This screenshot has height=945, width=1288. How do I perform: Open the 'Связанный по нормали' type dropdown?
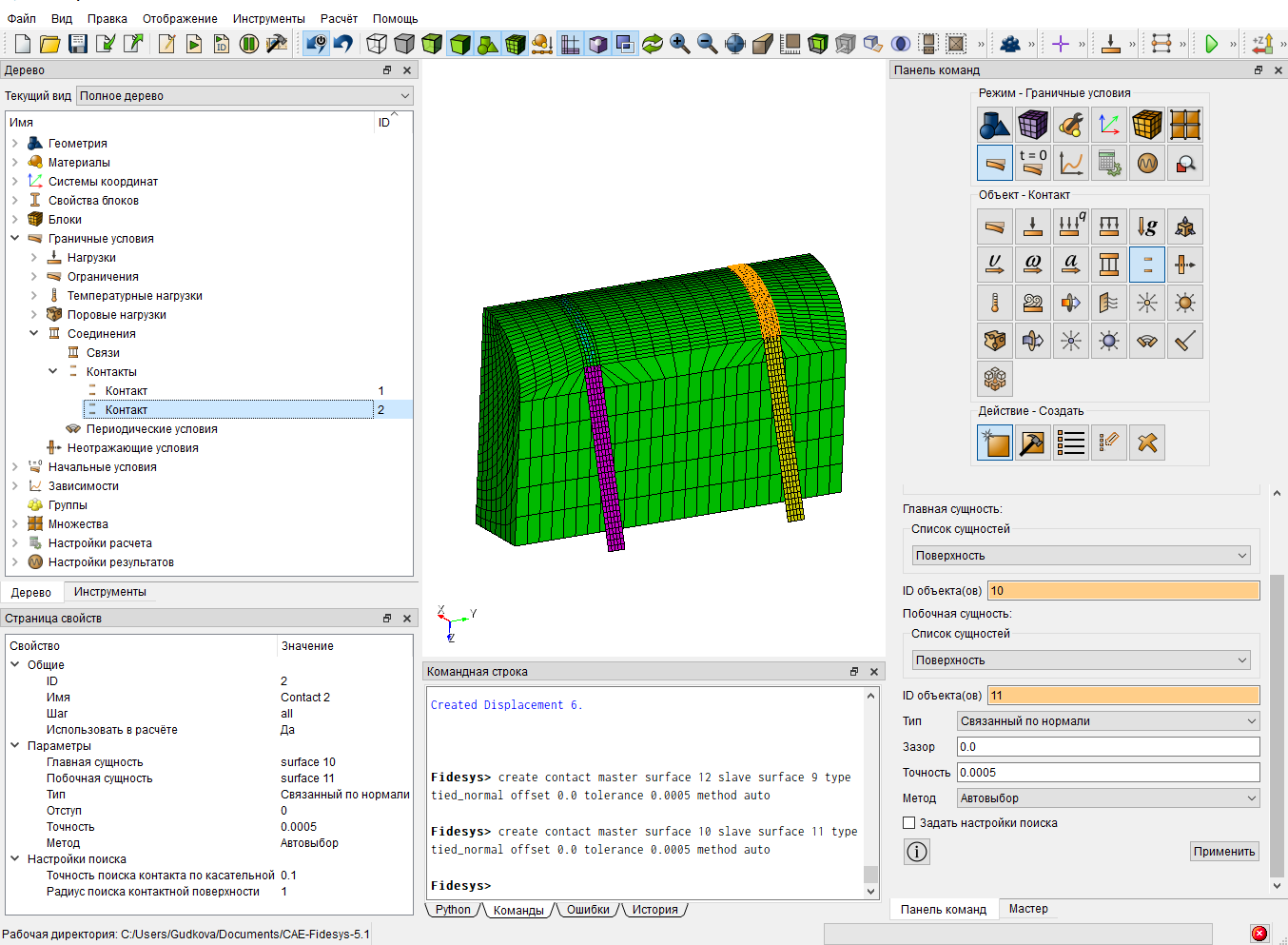click(1107, 721)
